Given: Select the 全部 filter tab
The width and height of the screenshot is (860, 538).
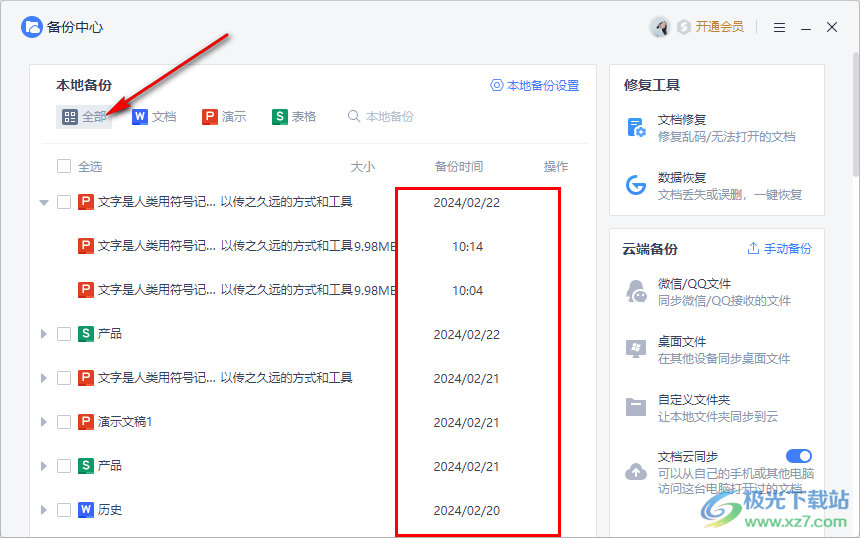Looking at the screenshot, I should coord(84,117).
